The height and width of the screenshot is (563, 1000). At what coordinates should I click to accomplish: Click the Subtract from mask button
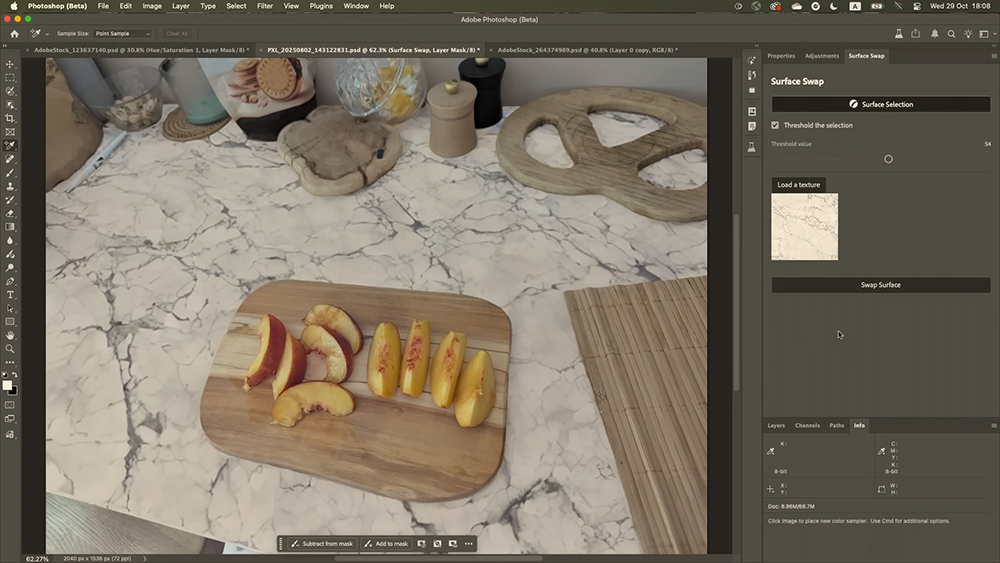(320, 543)
